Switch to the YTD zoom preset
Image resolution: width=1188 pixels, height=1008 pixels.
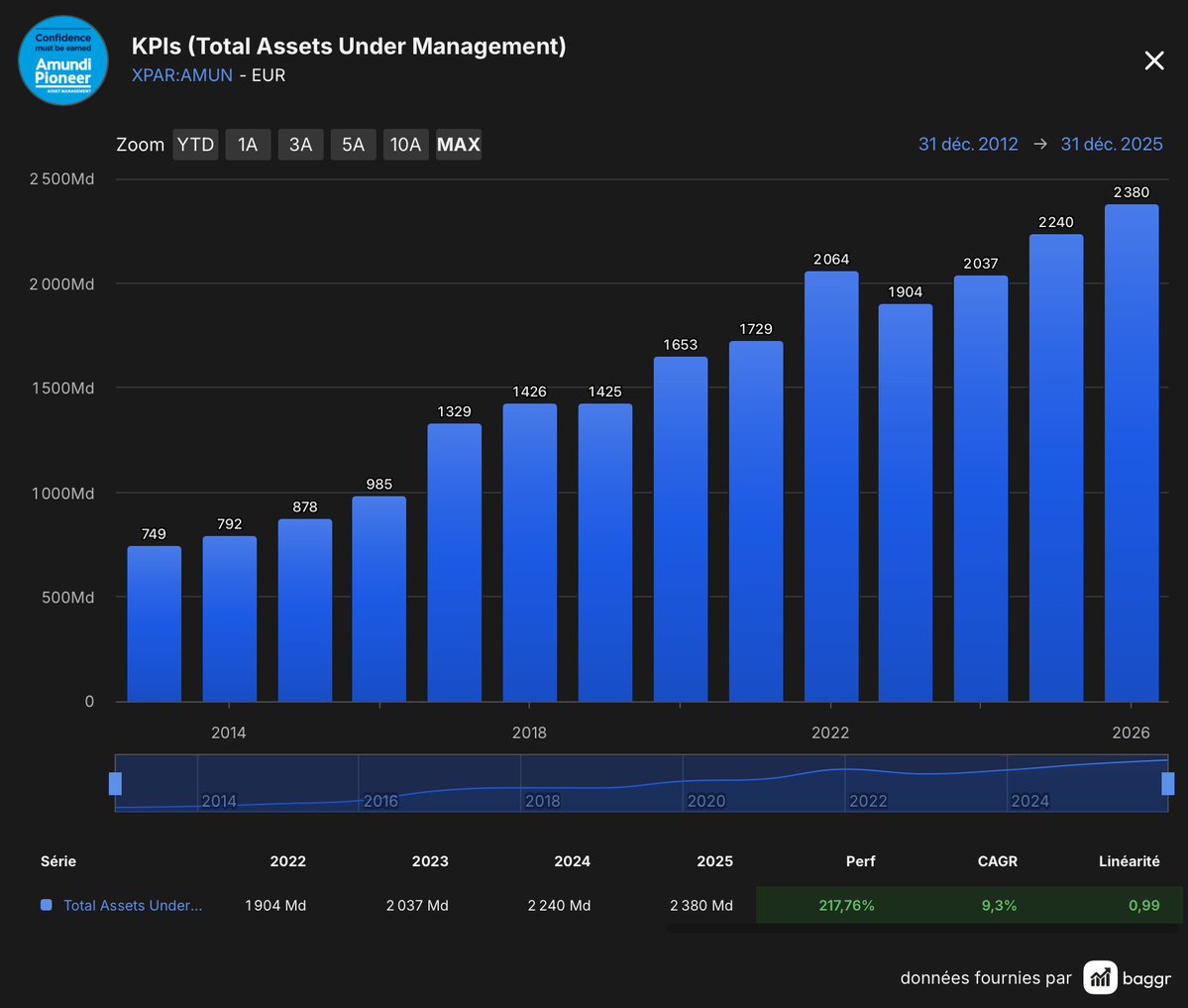click(x=195, y=144)
